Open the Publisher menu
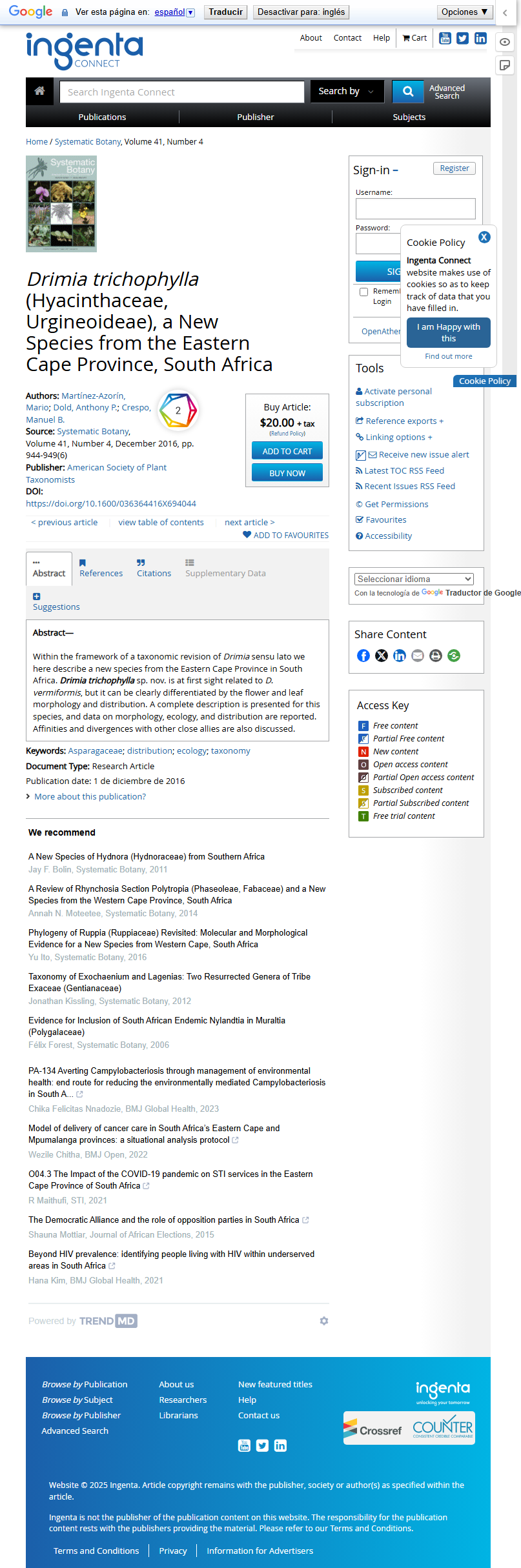 (x=256, y=117)
